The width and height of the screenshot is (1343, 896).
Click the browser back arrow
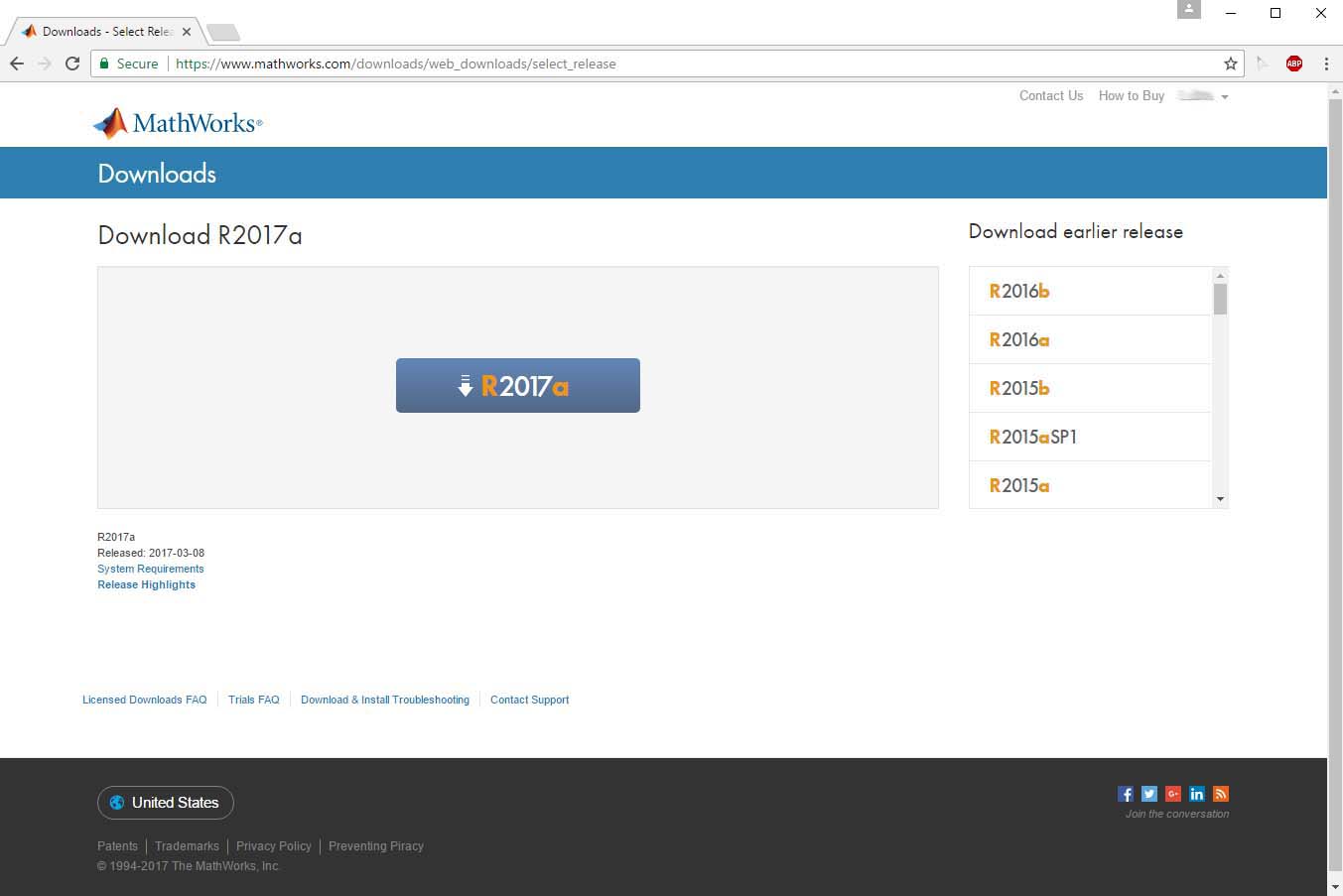tap(17, 64)
